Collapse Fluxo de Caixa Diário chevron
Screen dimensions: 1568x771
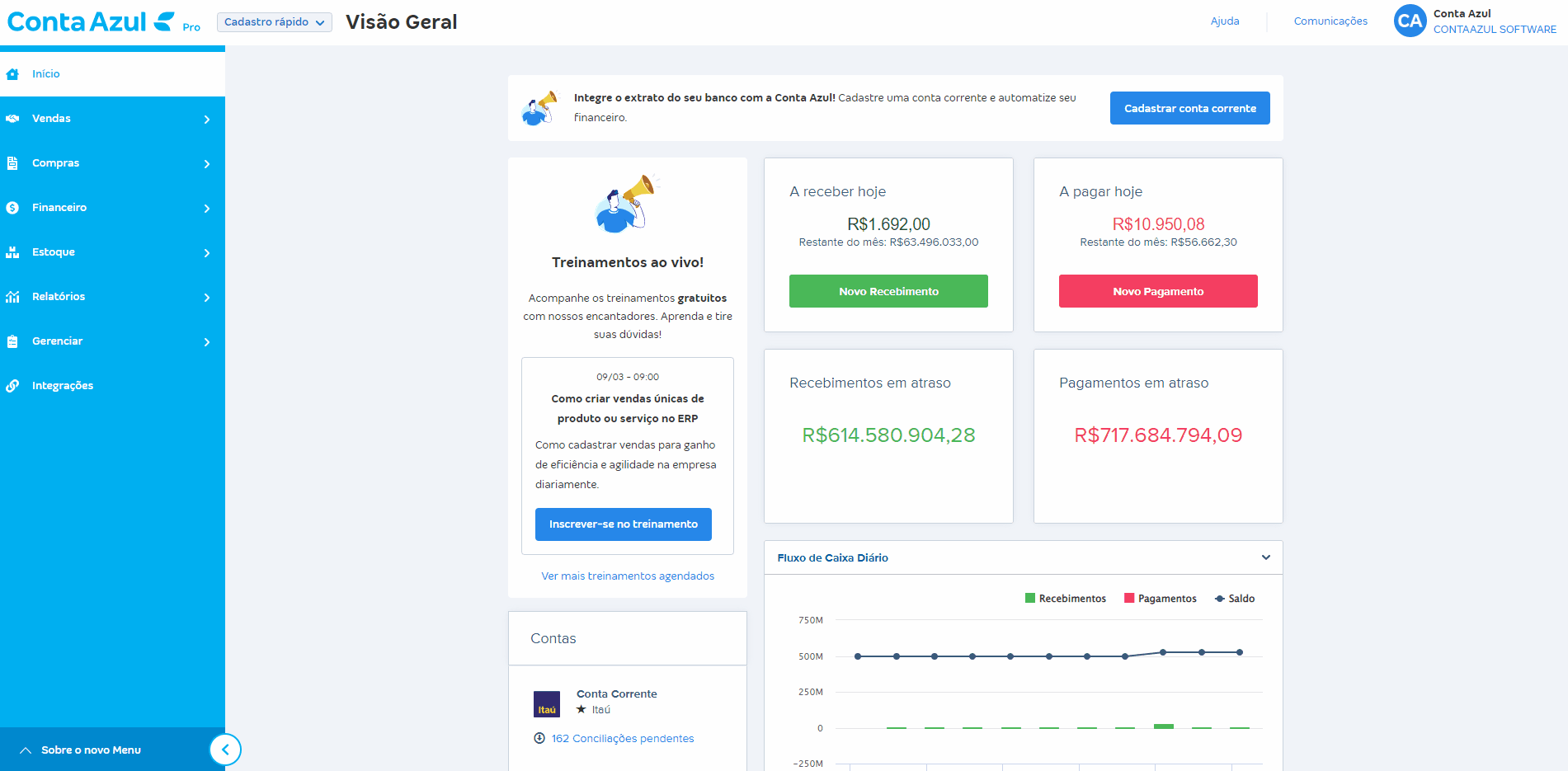[x=1266, y=558]
